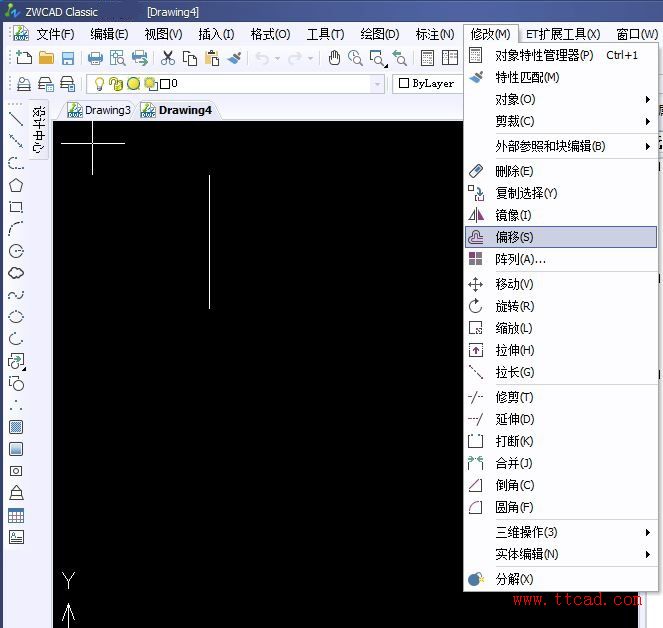Choose 分解(X) explode menu item
This screenshot has height=628, width=663.
[x=561, y=579]
